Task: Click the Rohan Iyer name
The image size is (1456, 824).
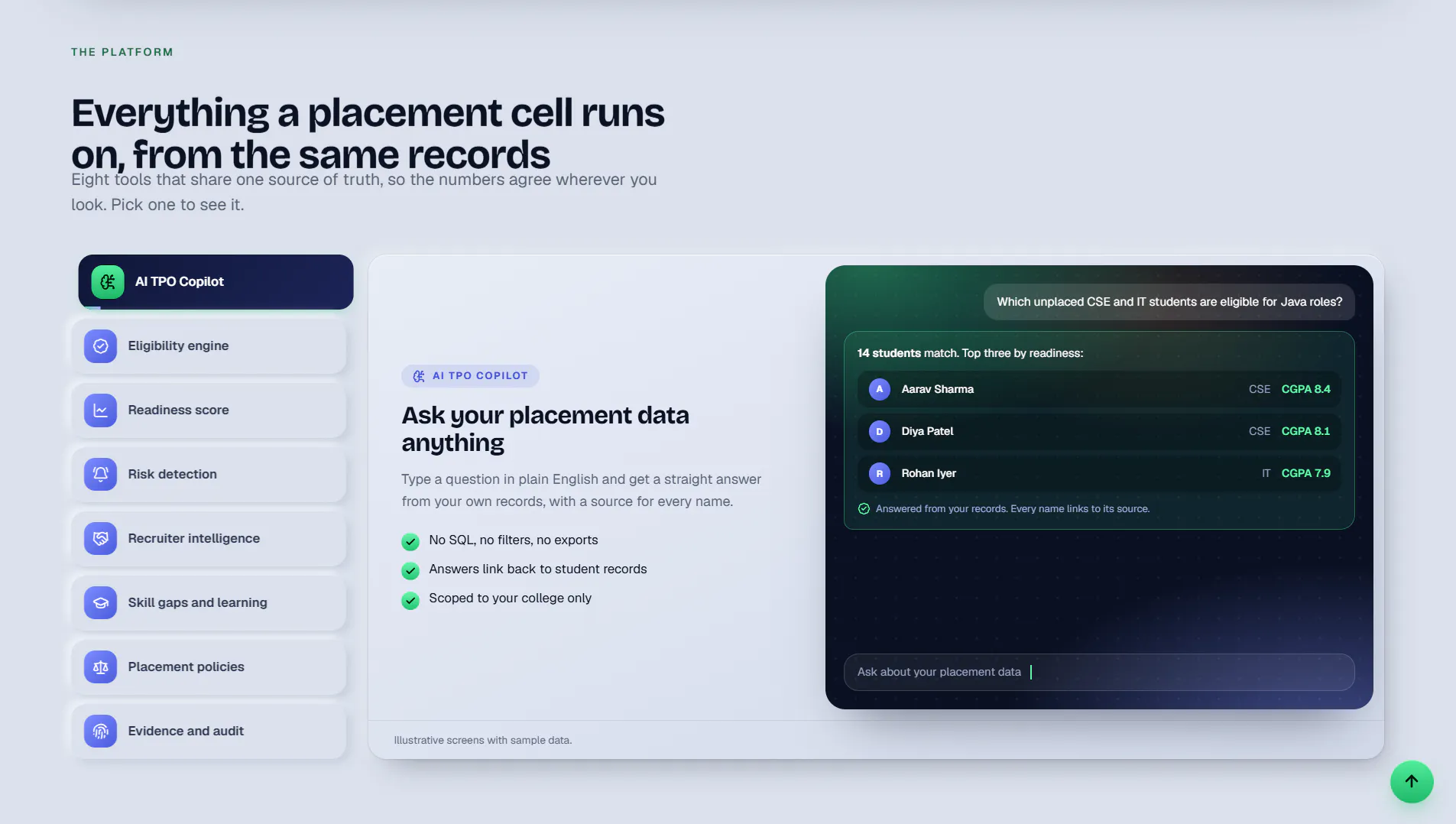Action: [929, 473]
